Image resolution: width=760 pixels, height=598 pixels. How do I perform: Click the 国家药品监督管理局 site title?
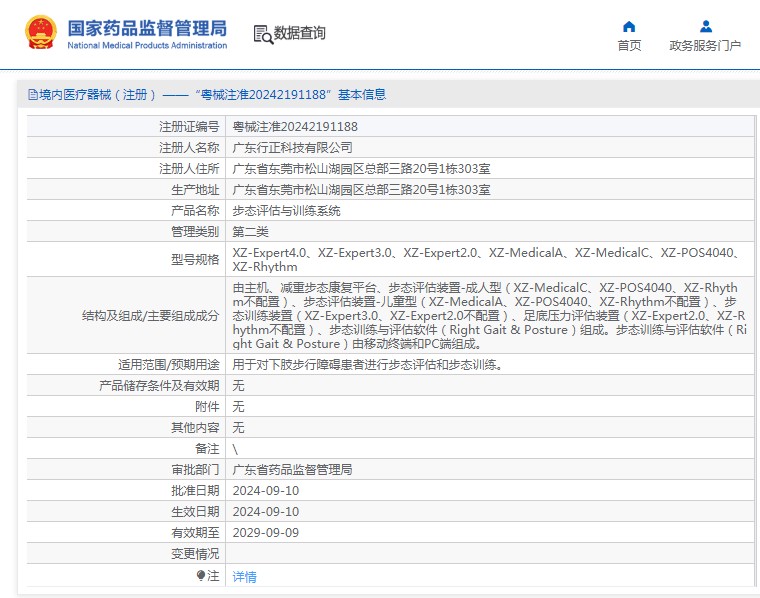(x=147, y=27)
